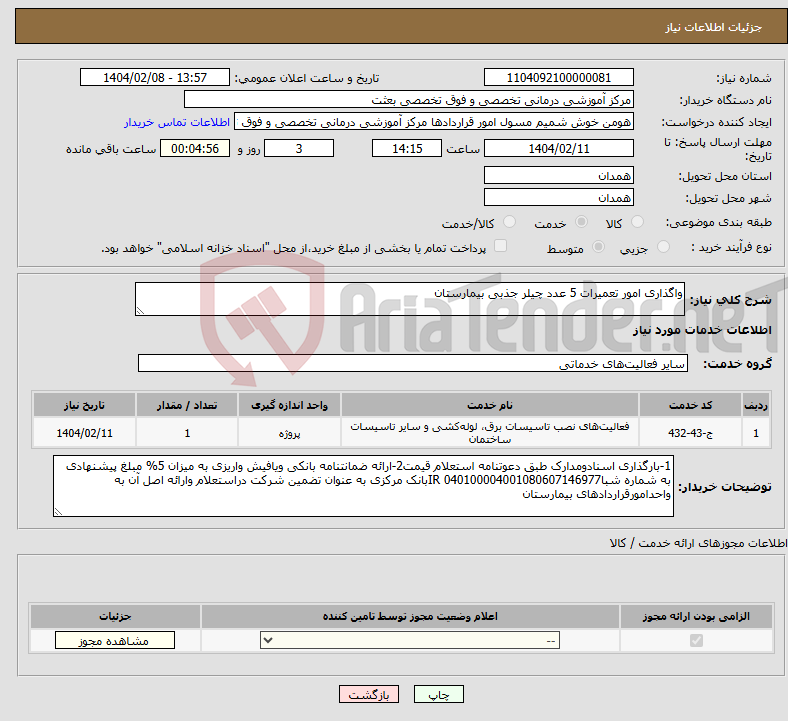Click the چاپ print button
Image resolution: width=788 pixels, height=721 pixels.
coord(438,694)
